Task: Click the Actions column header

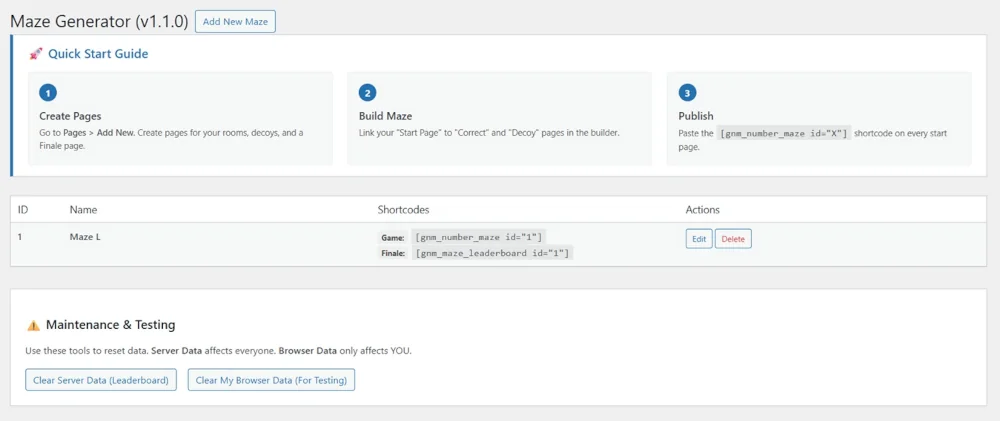Action: pyautogui.click(x=702, y=209)
